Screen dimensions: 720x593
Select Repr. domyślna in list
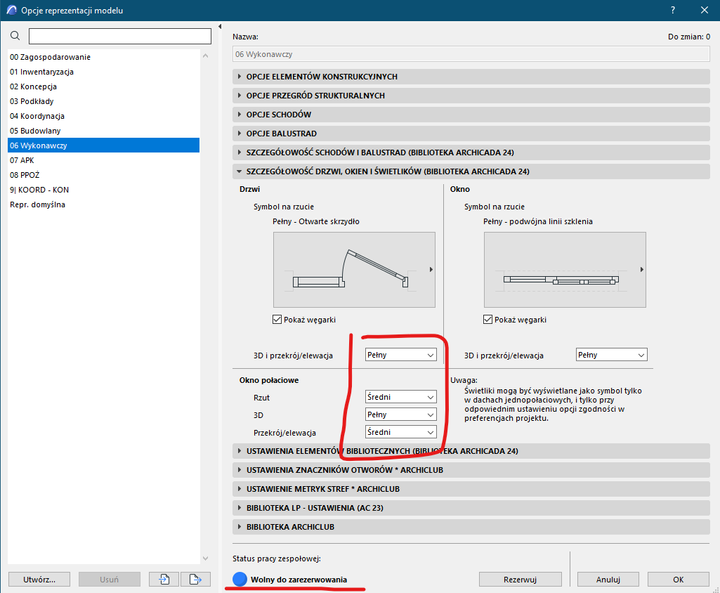pos(103,204)
